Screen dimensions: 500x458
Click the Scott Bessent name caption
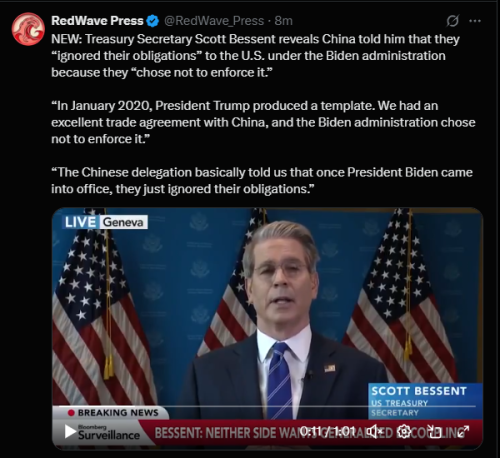tap(419, 391)
